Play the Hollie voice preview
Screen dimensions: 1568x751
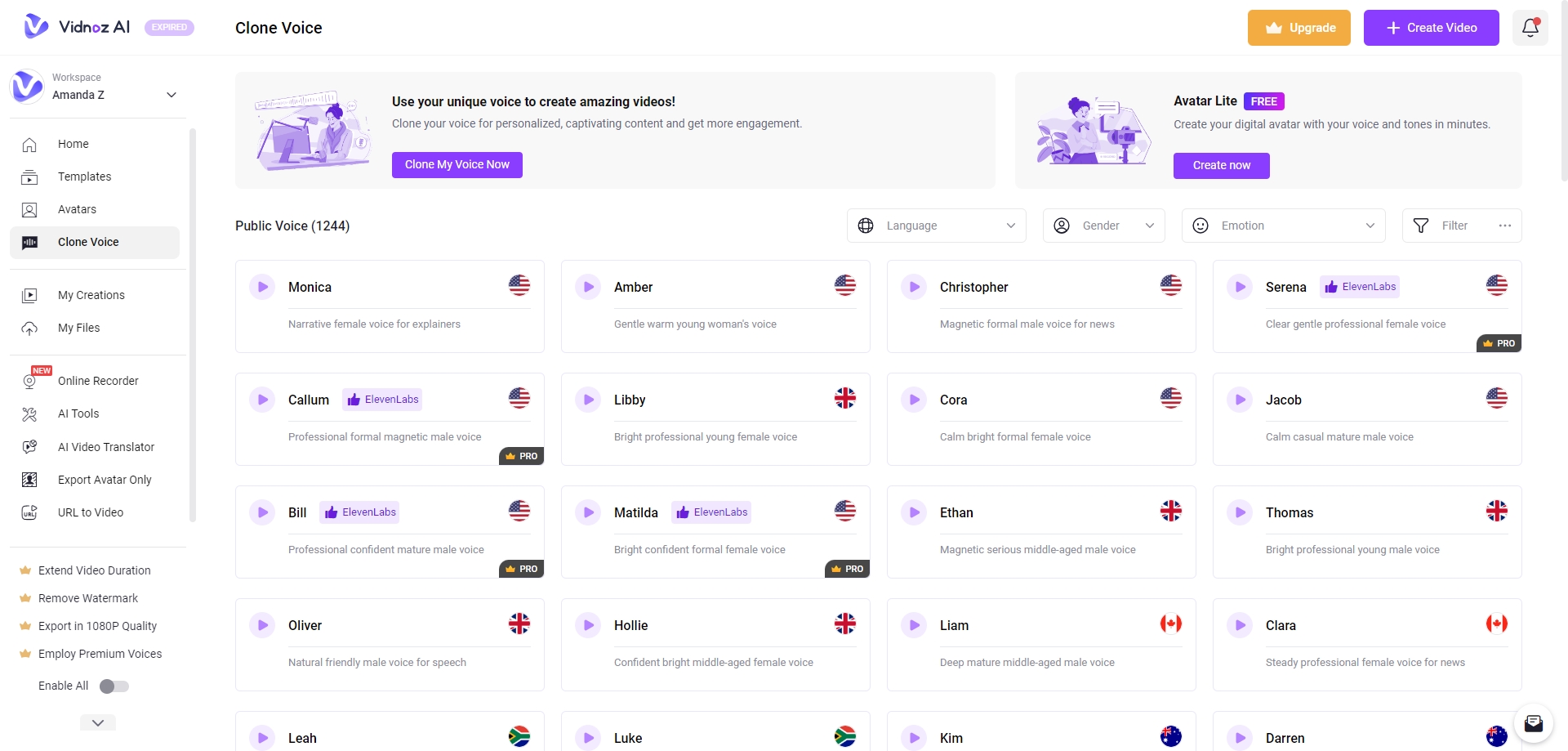pyautogui.click(x=588, y=625)
